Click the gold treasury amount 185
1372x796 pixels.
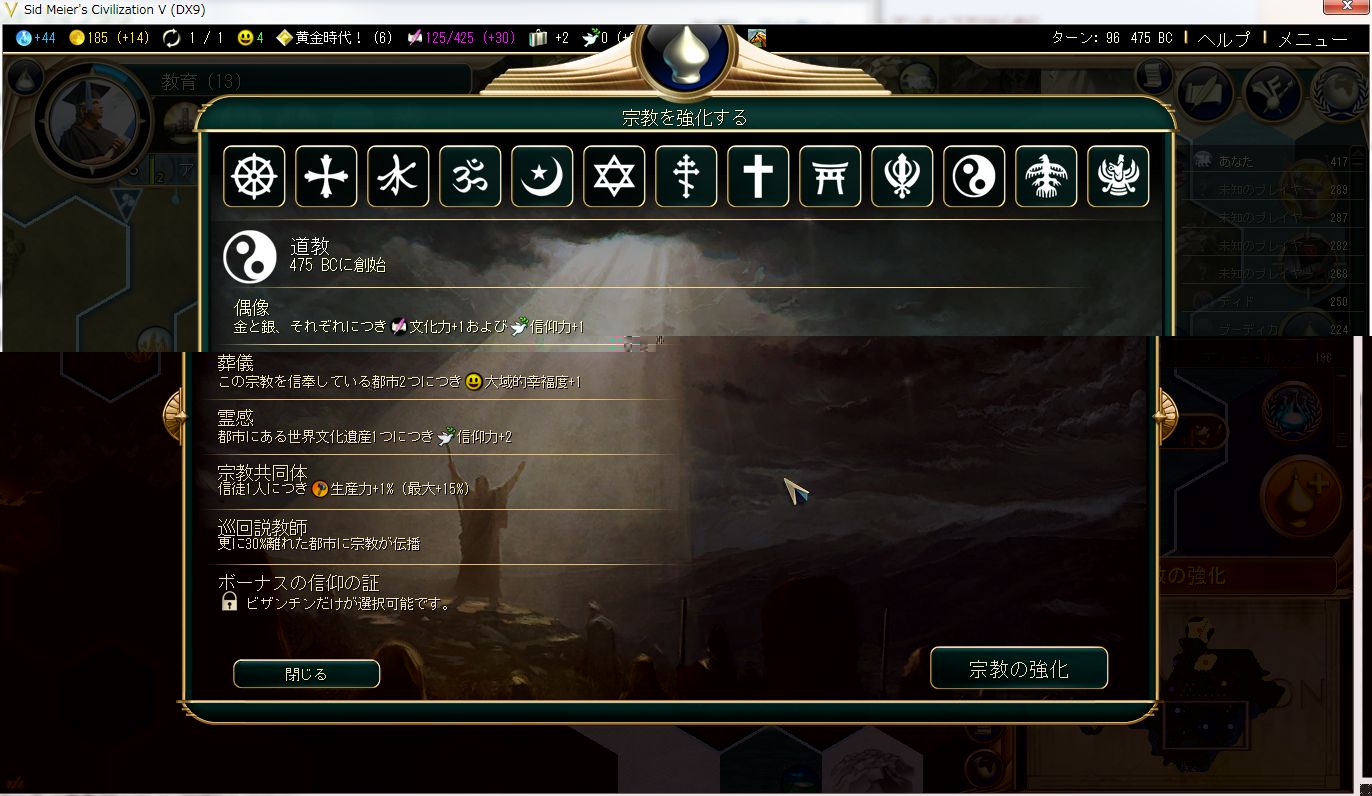[97, 38]
